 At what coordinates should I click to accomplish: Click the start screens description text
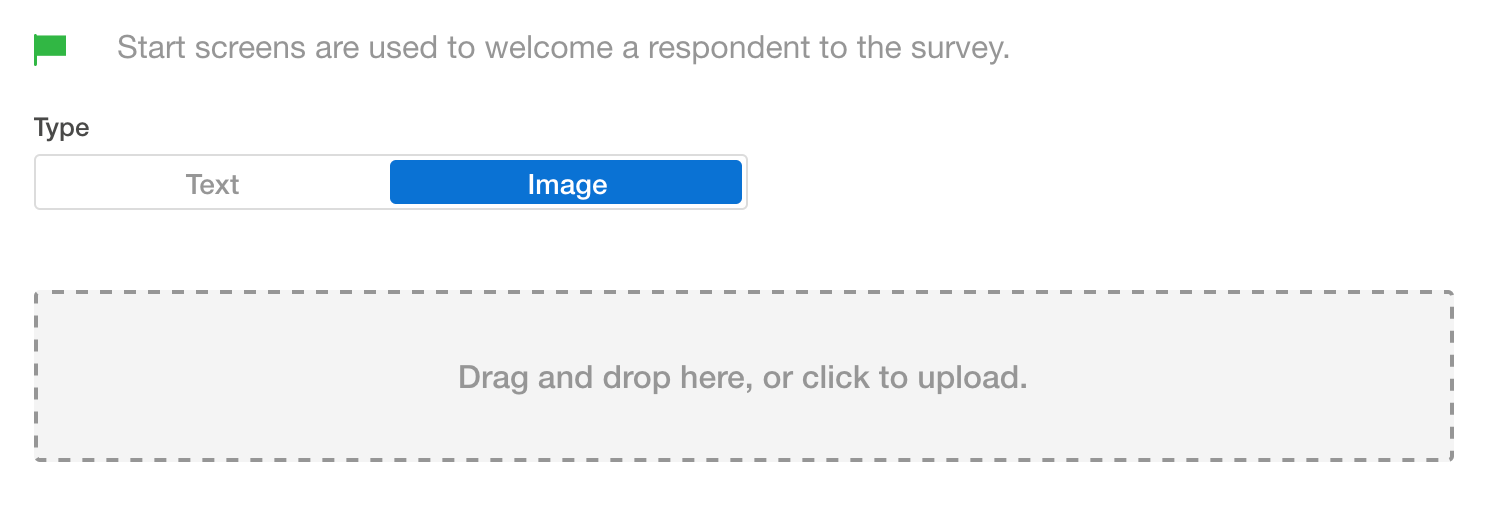tap(563, 49)
